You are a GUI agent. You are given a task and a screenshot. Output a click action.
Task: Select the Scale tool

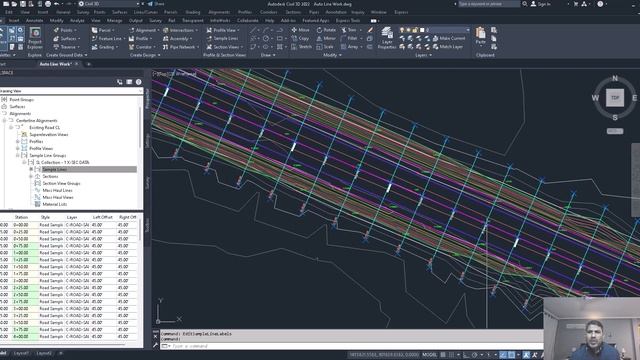(325, 47)
